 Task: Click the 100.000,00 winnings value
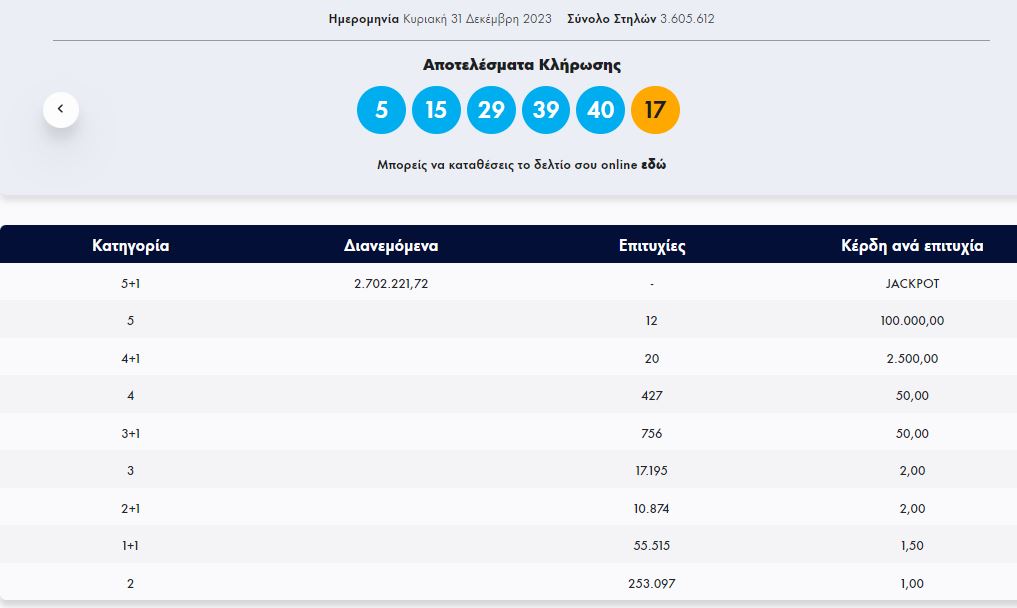pos(912,321)
